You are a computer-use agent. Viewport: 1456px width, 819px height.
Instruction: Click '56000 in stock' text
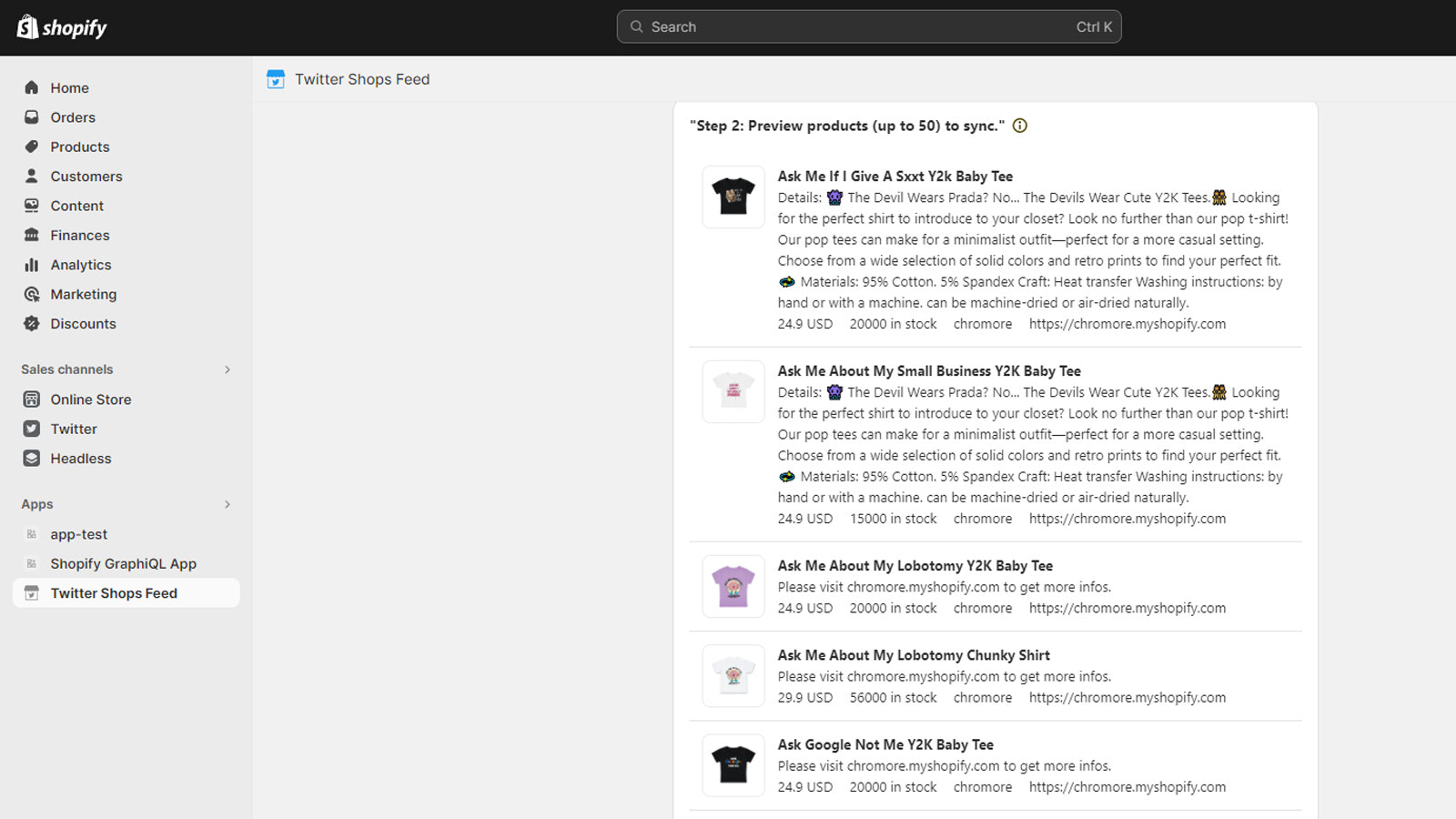pyautogui.click(x=894, y=698)
